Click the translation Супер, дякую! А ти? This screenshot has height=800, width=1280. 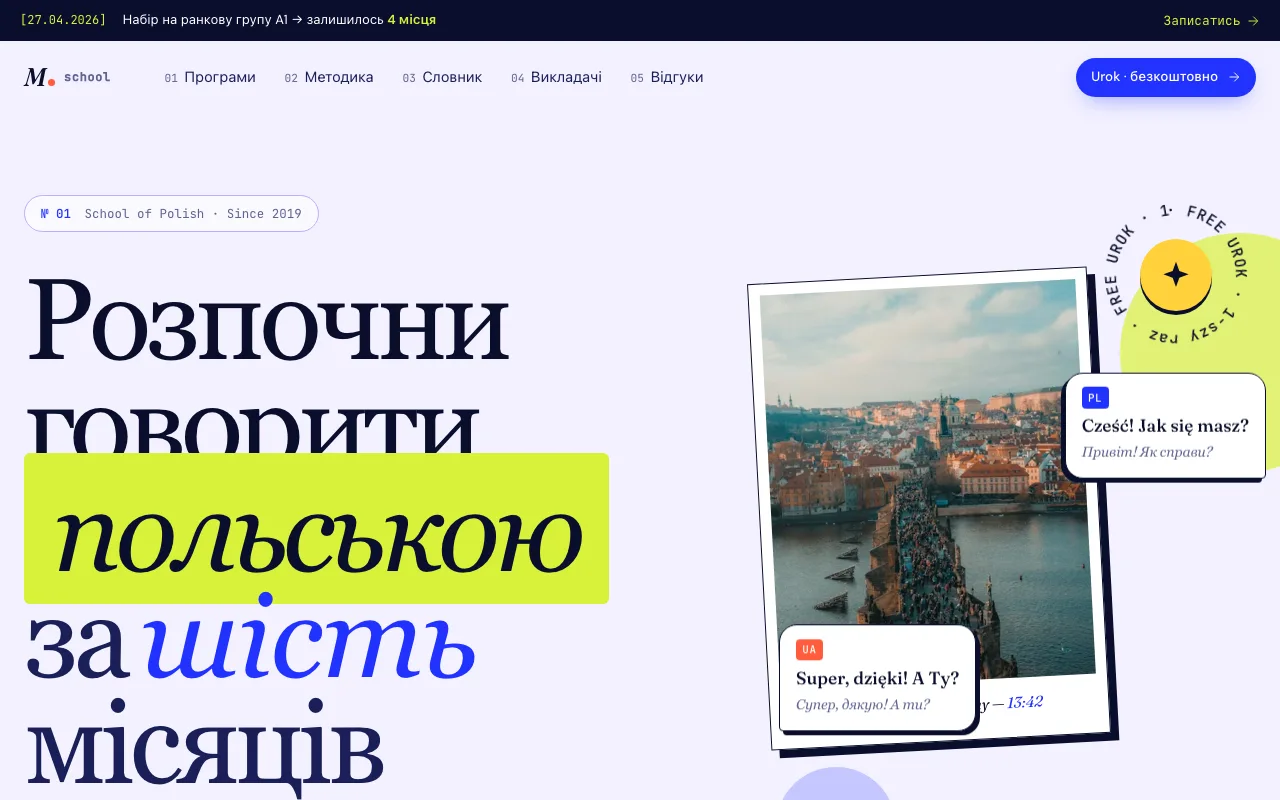tap(862, 704)
